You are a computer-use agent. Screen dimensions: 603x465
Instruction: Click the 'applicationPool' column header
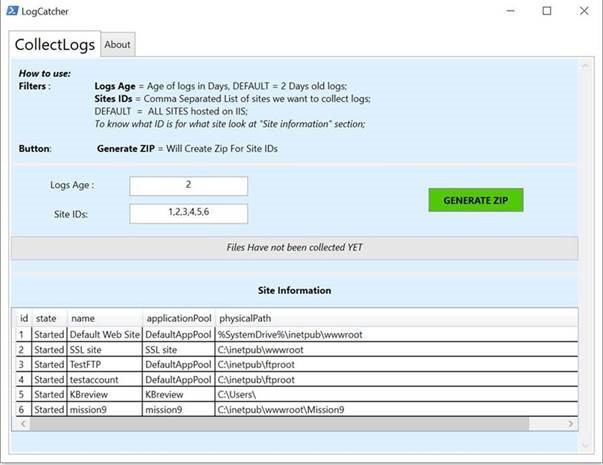point(179,318)
